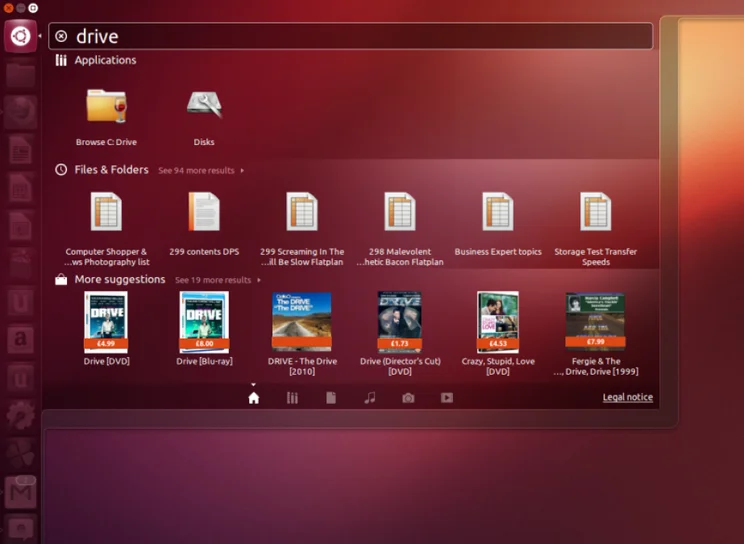
Task: Switch to the Video lens tab
Action: 447,398
